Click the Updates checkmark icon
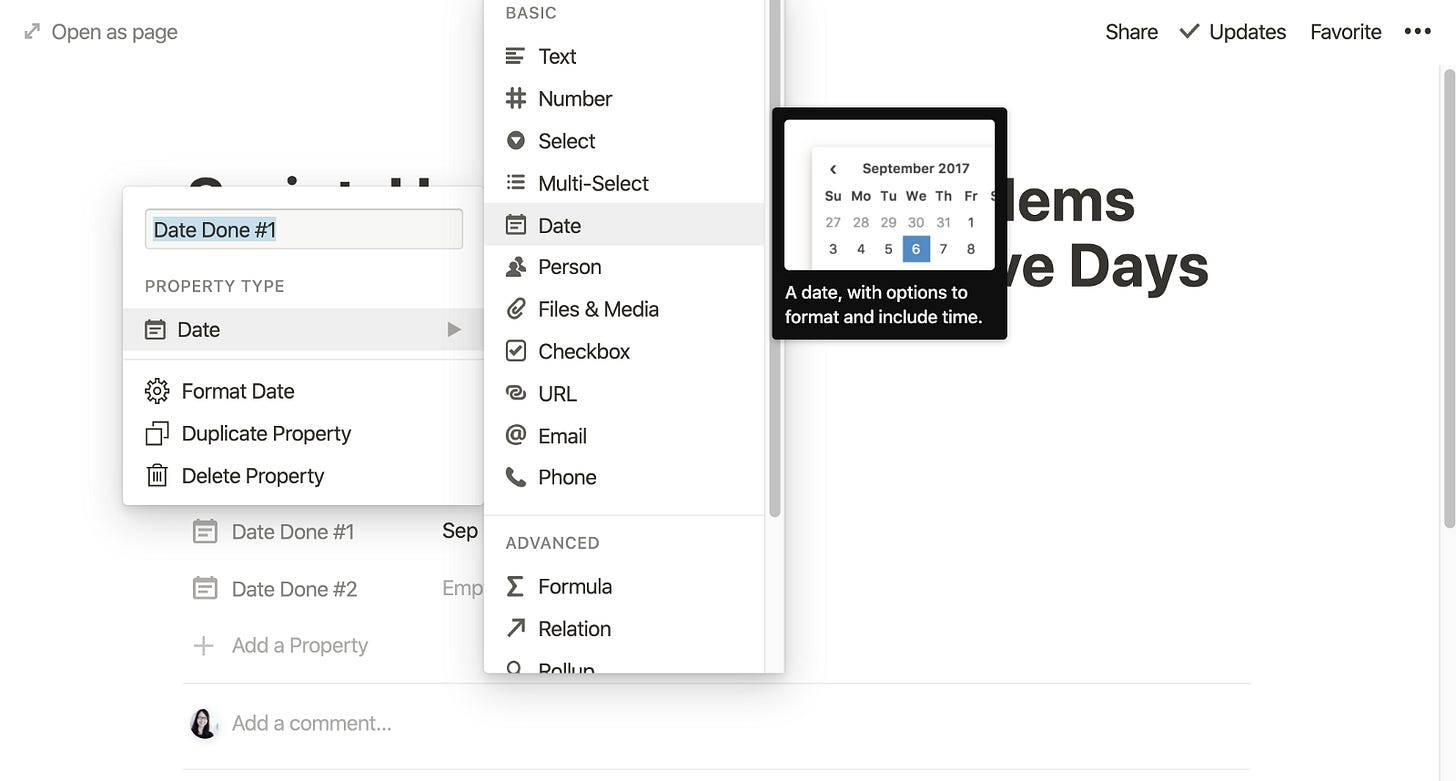Image resolution: width=1456 pixels, height=781 pixels. (x=1189, y=31)
